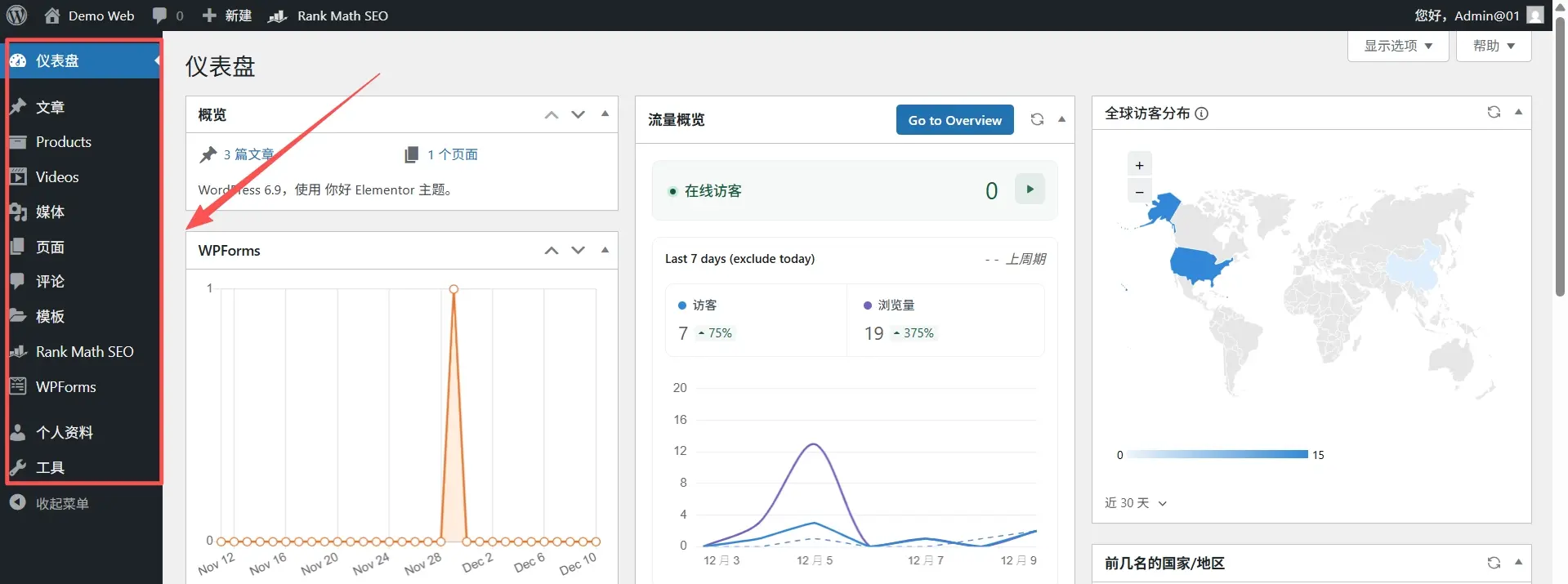
Task: Click the Products sidebar icon
Action: [x=18, y=142]
